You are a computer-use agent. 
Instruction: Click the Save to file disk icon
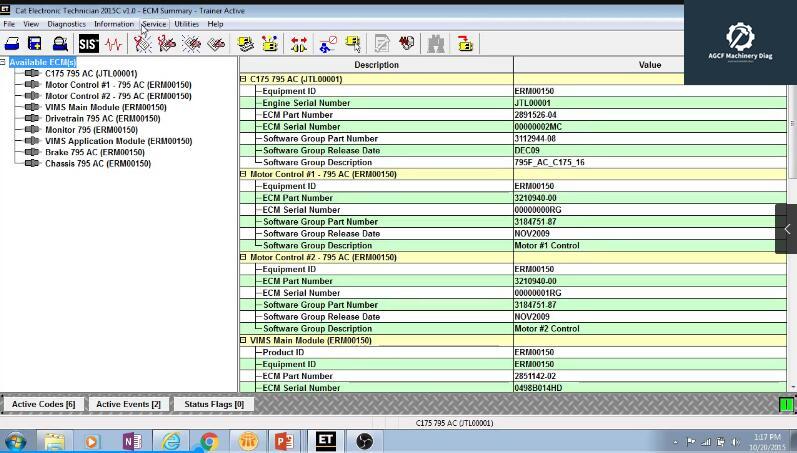point(35,44)
